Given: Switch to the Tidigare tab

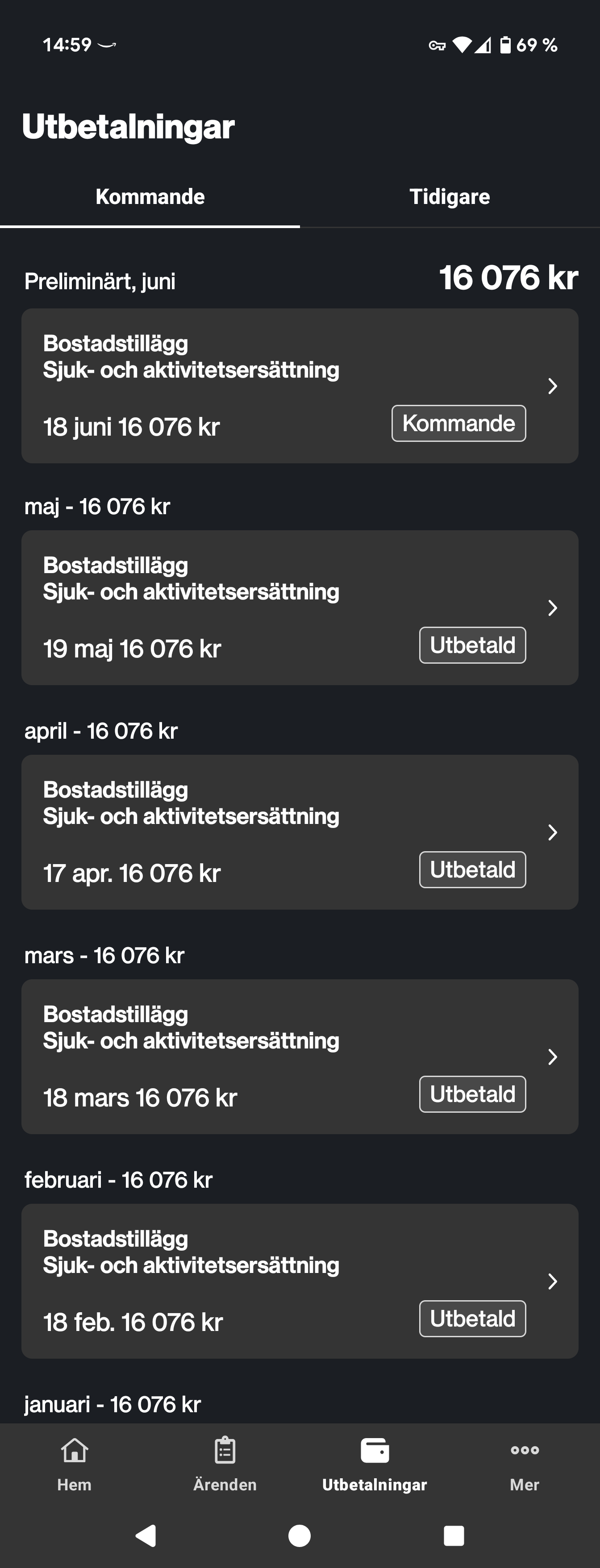Looking at the screenshot, I should tap(450, 196).
